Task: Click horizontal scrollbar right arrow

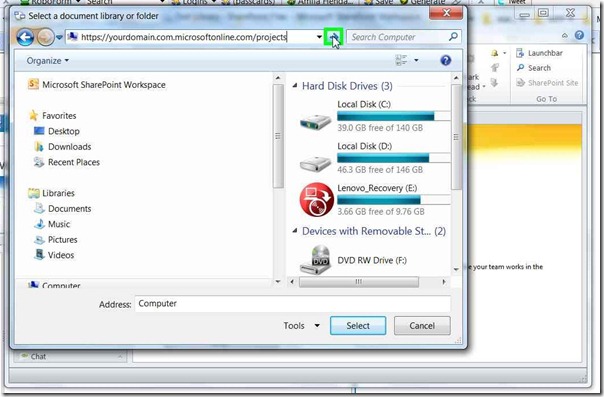Action: (444, 282)
